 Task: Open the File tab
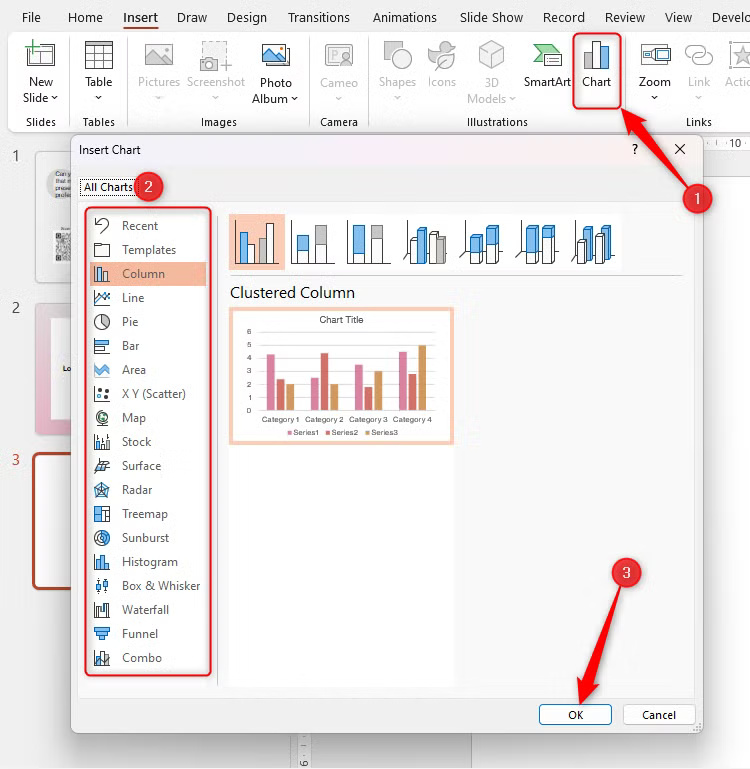pyautogui.click(x=31, y=18)
